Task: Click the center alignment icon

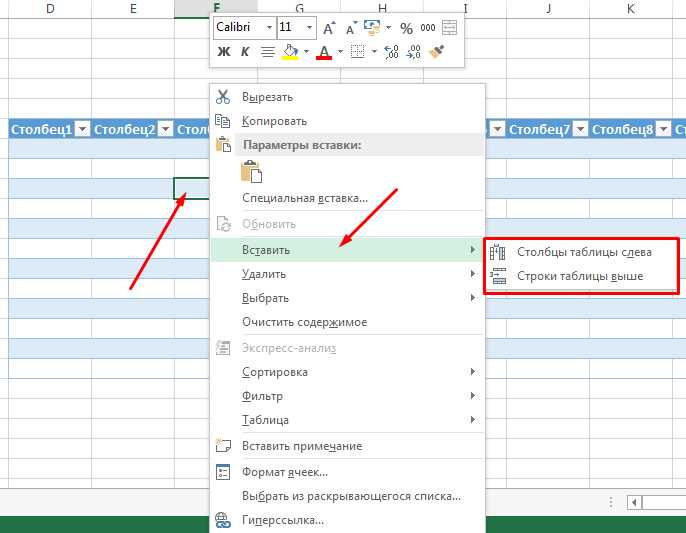Action: pyautogui.click(x=268, y=52)
